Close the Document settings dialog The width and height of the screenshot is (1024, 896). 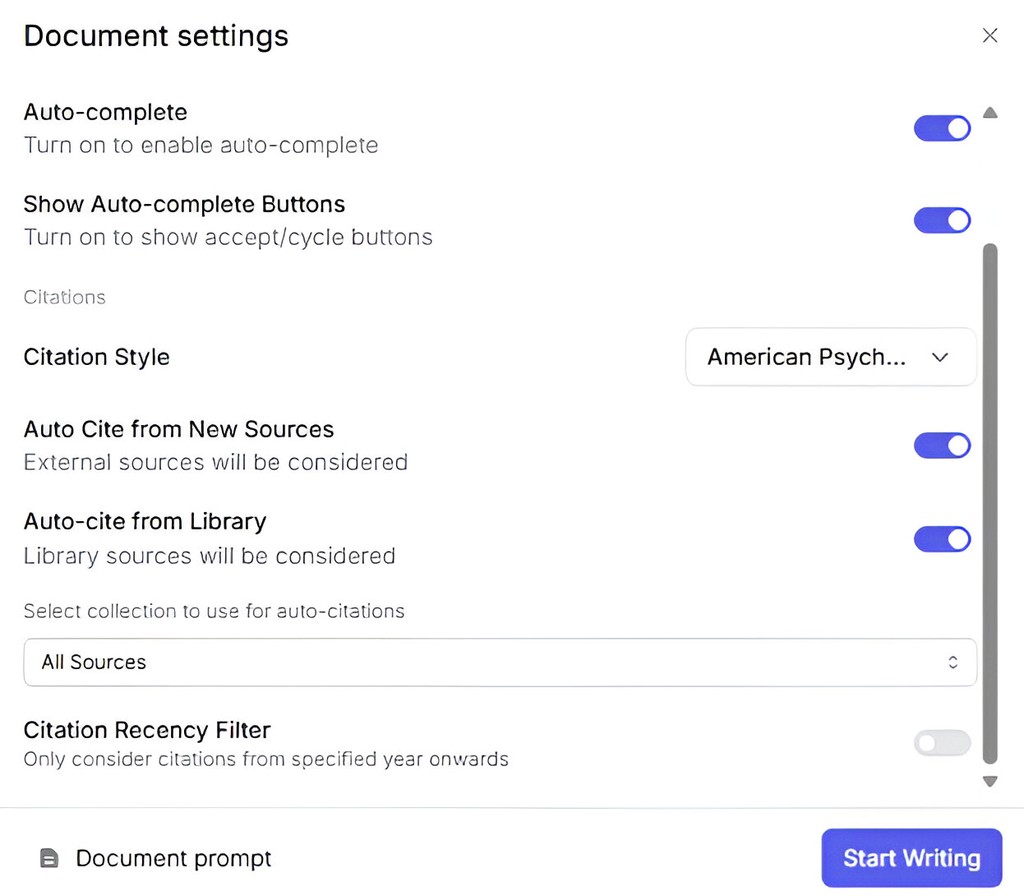point(990,35)
